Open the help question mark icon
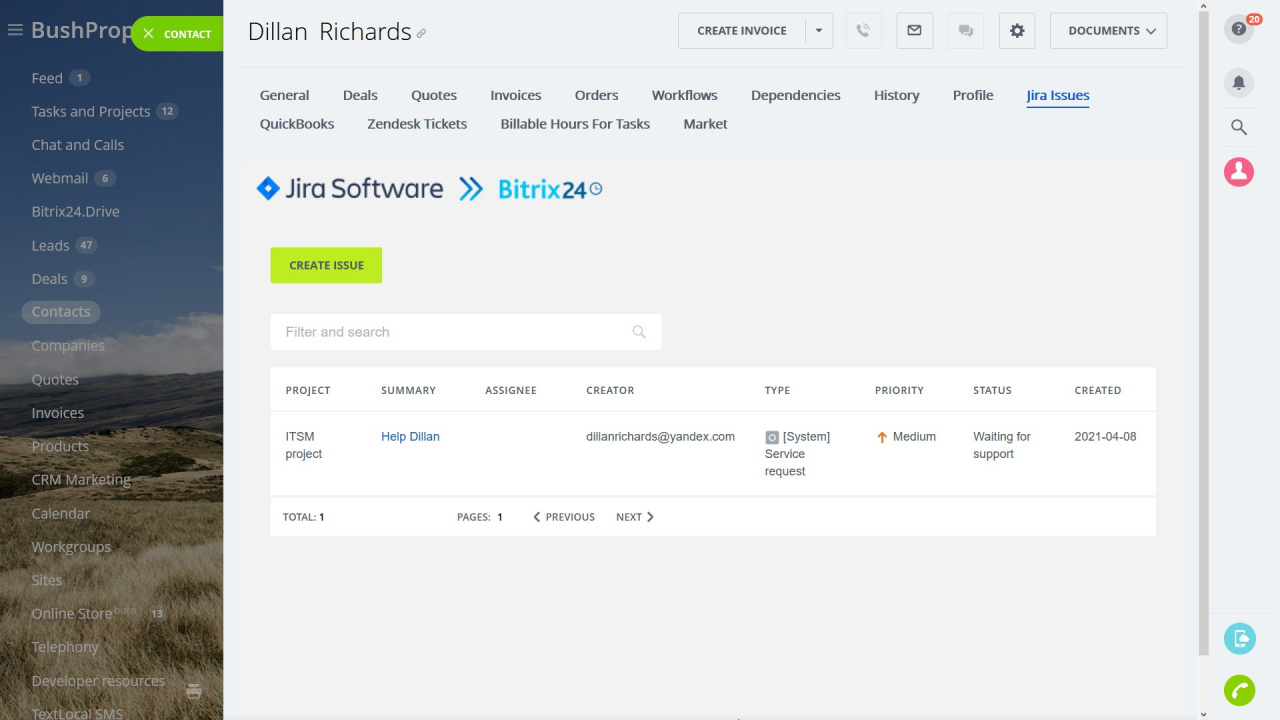Screen dimensions: 1280x720 1239,29
